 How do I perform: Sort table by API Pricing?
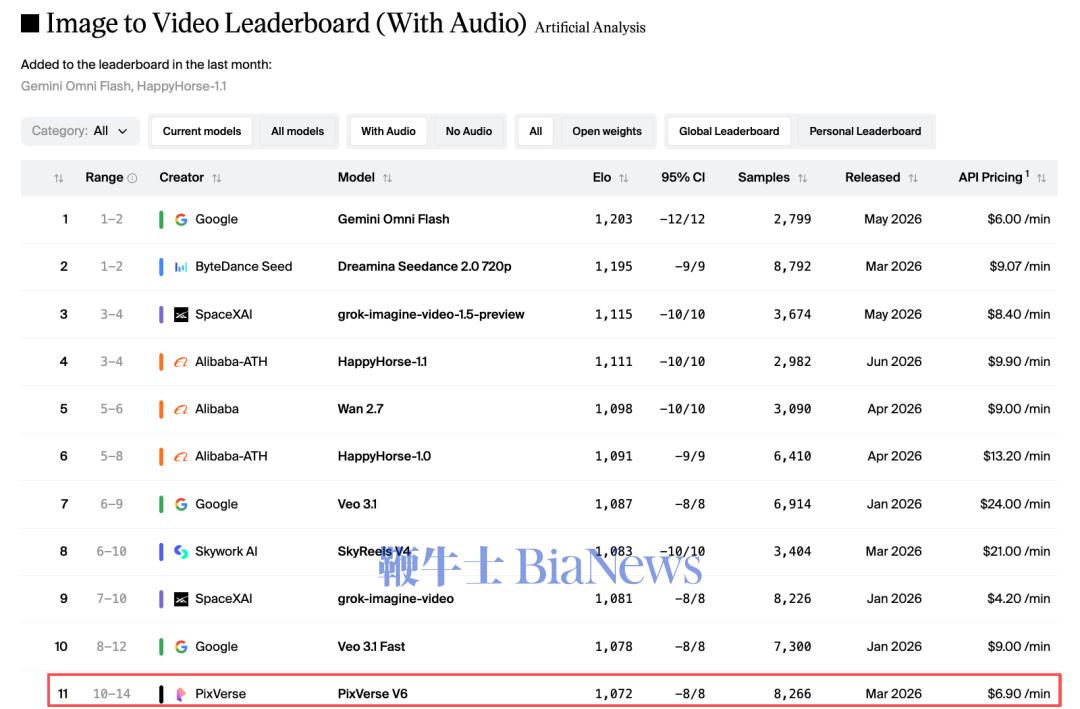pos(1041,178)
